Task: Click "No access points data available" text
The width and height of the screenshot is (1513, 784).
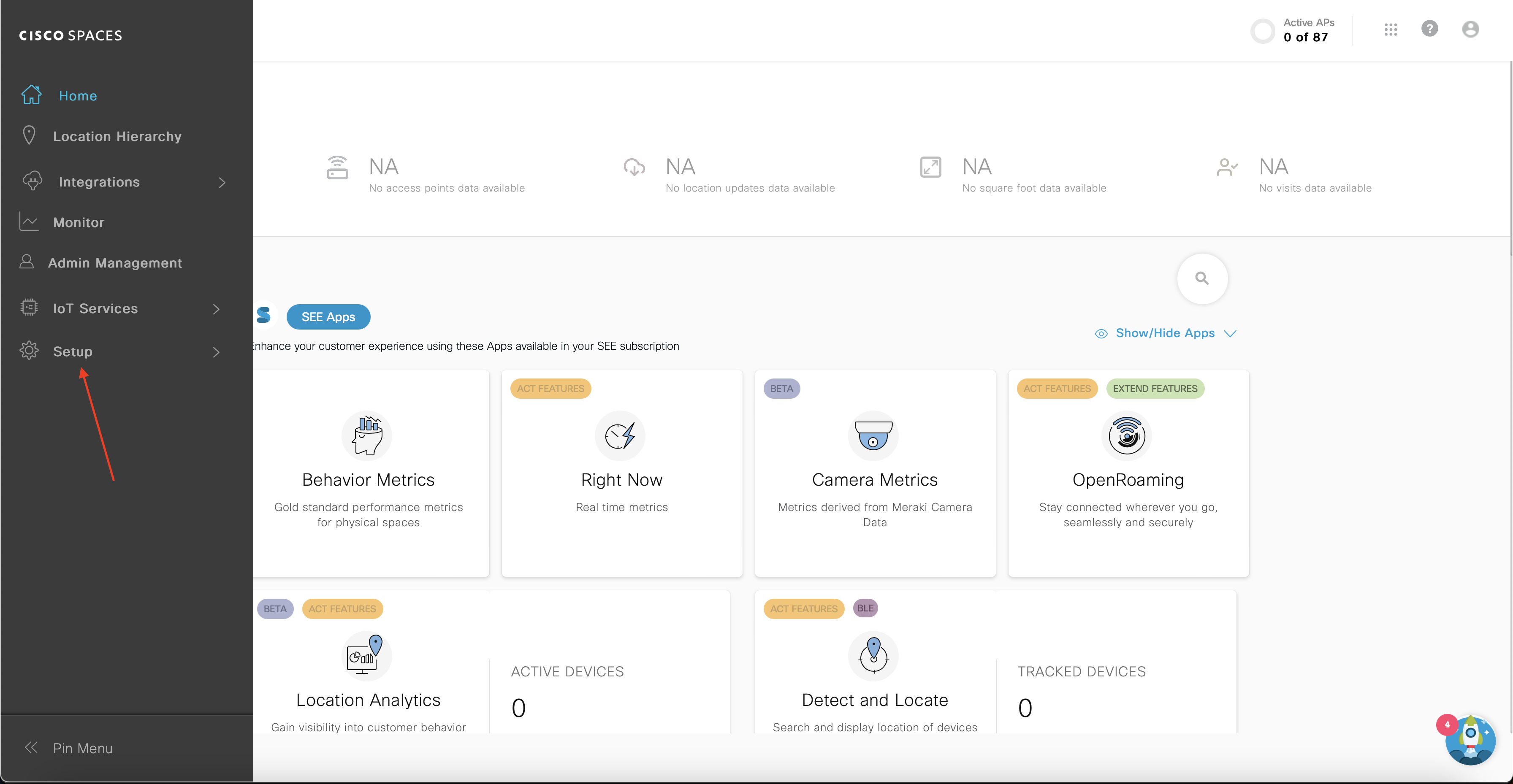Action: pos(446,188)
